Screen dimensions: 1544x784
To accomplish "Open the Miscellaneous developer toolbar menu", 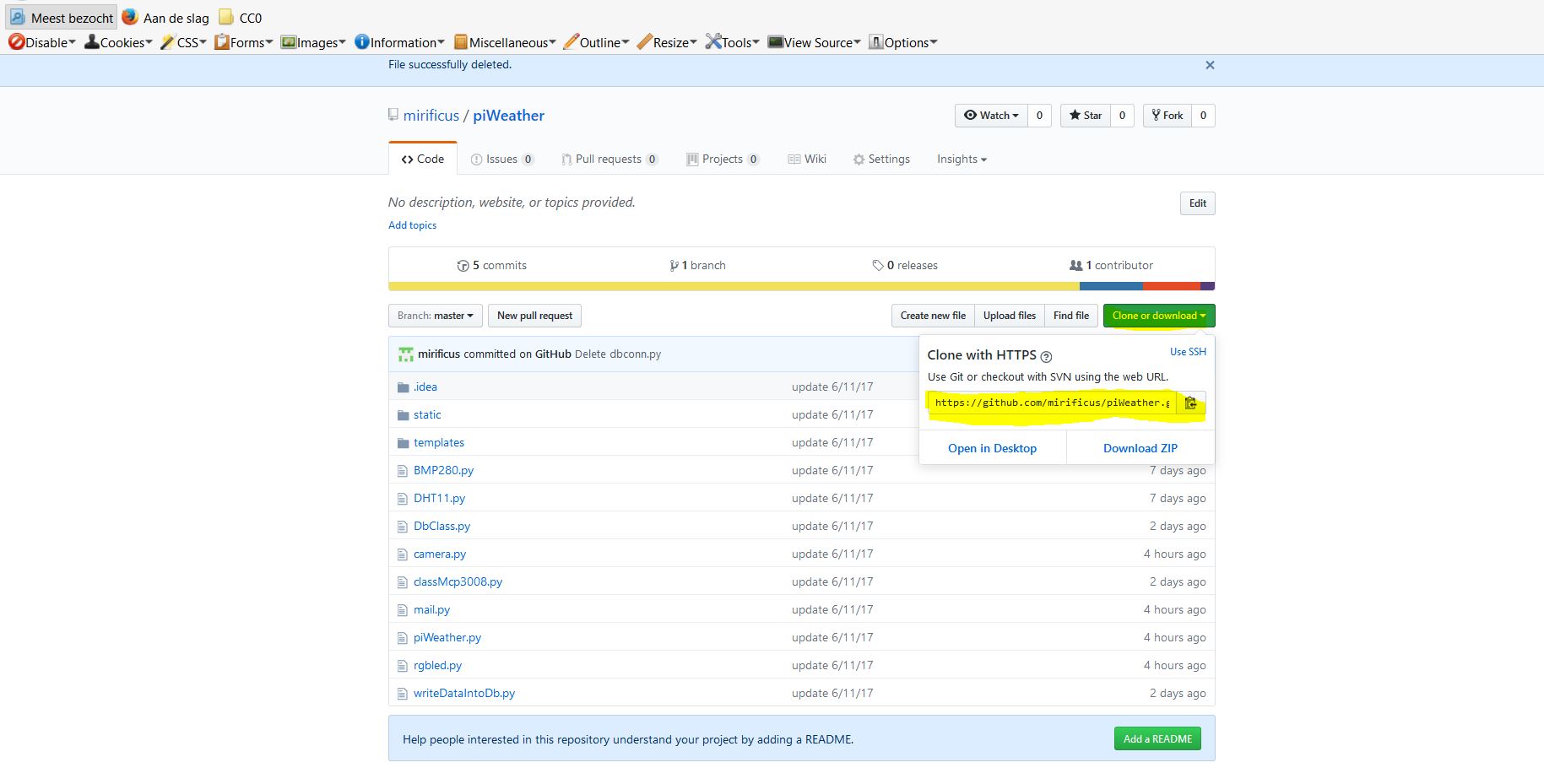I will click(505, 42).
